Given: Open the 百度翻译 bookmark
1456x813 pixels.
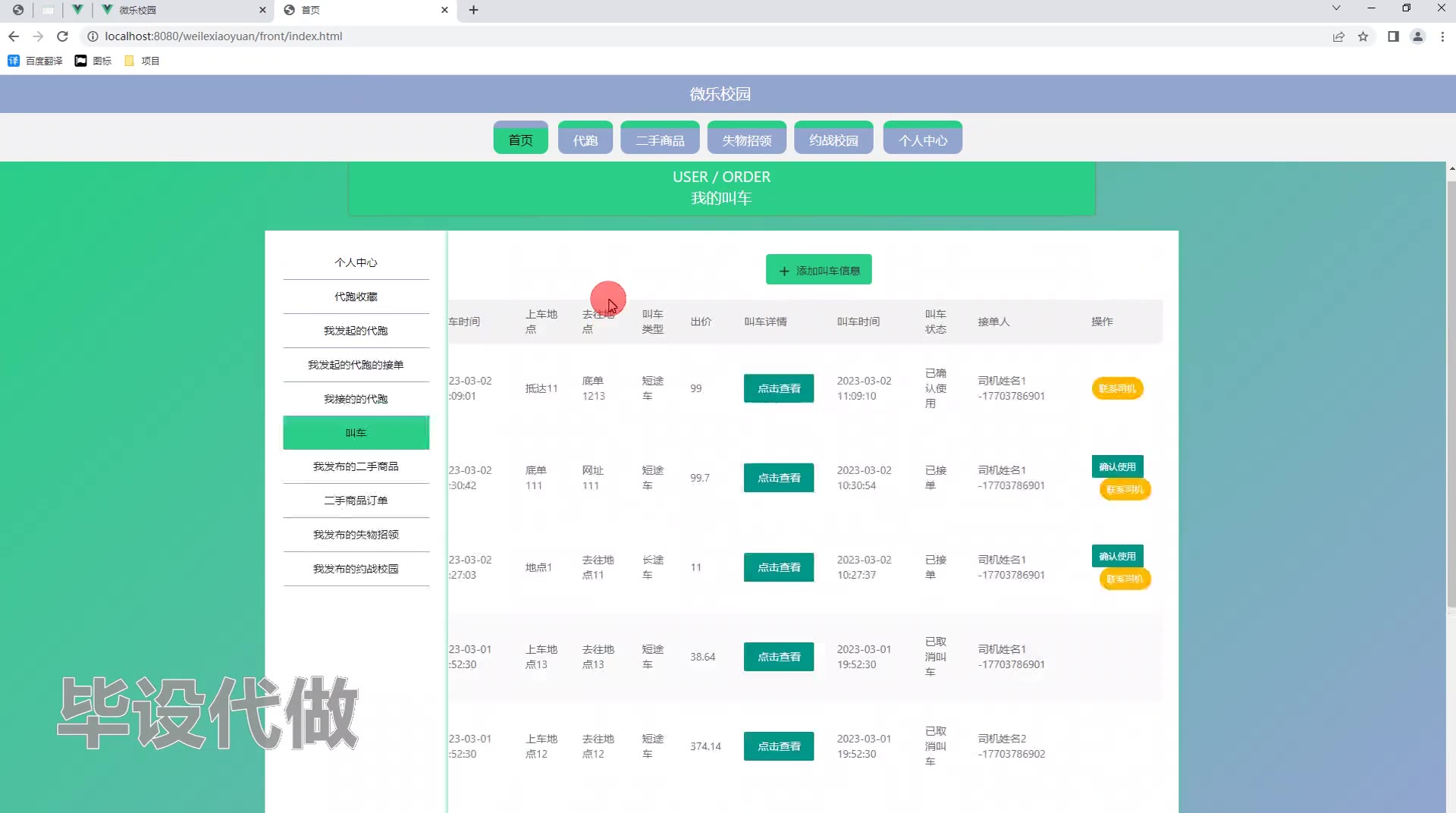Looking at the screenshot, I should click(x=35, y=61).
